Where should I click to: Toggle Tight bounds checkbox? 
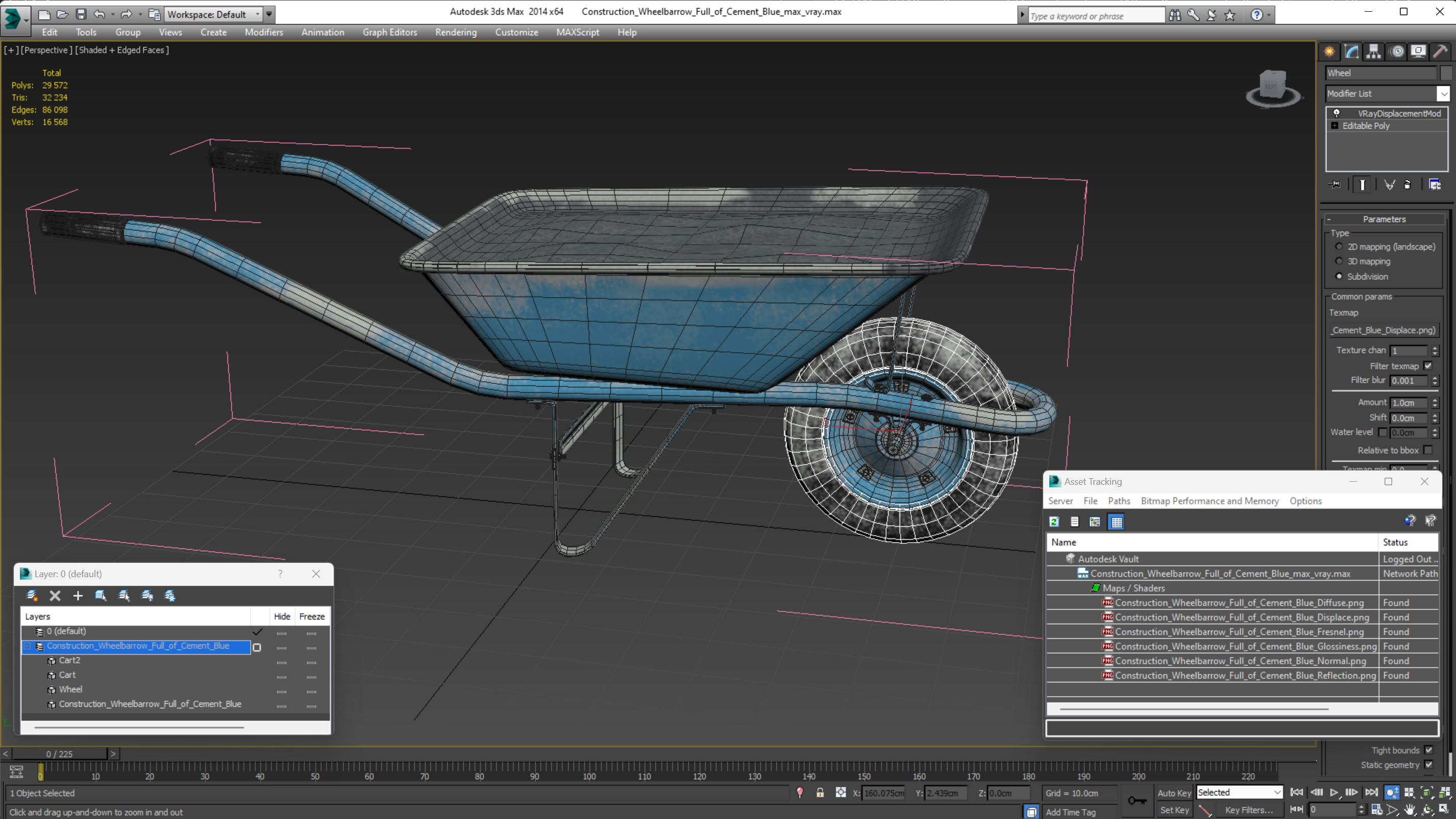click(1429, 750)
